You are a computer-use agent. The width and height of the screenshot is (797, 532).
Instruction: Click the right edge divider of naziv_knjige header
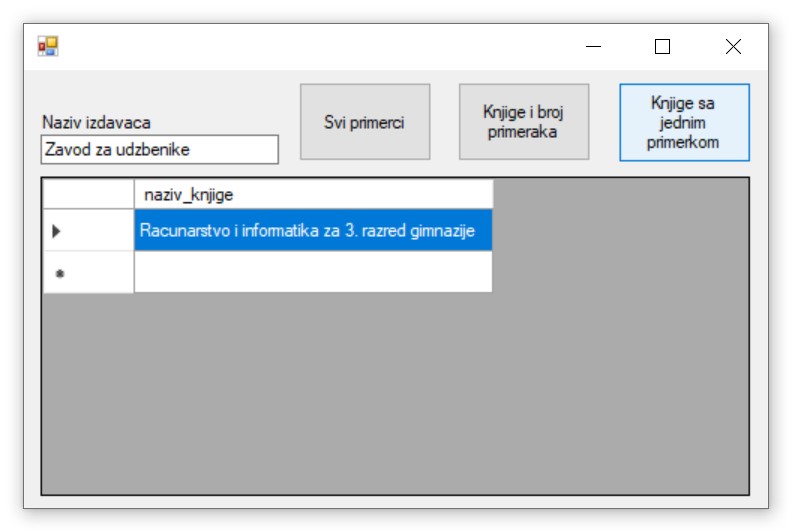(x=493, y=194)
